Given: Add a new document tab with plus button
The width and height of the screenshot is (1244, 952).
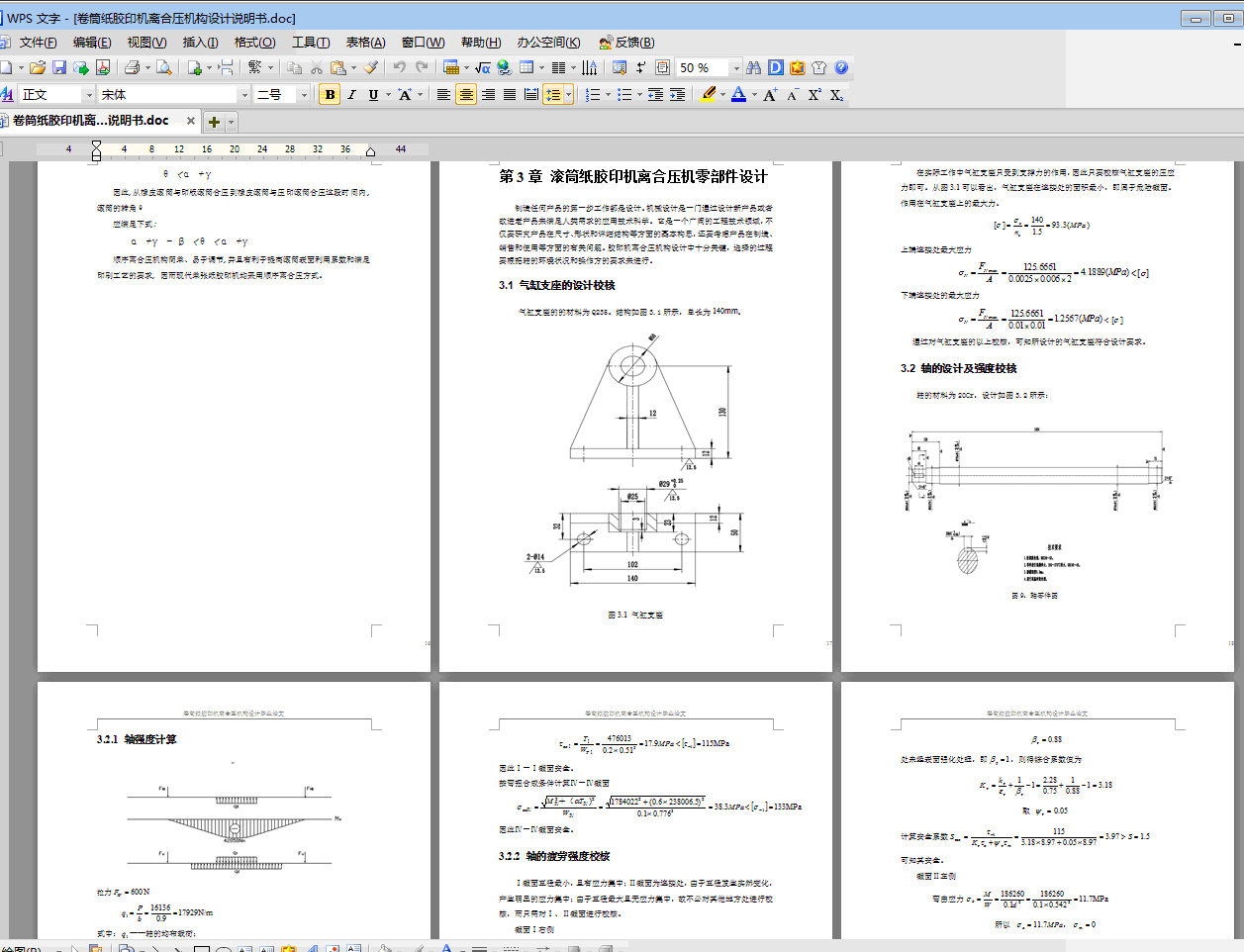Looking at the screenshot, I should 214,122.
